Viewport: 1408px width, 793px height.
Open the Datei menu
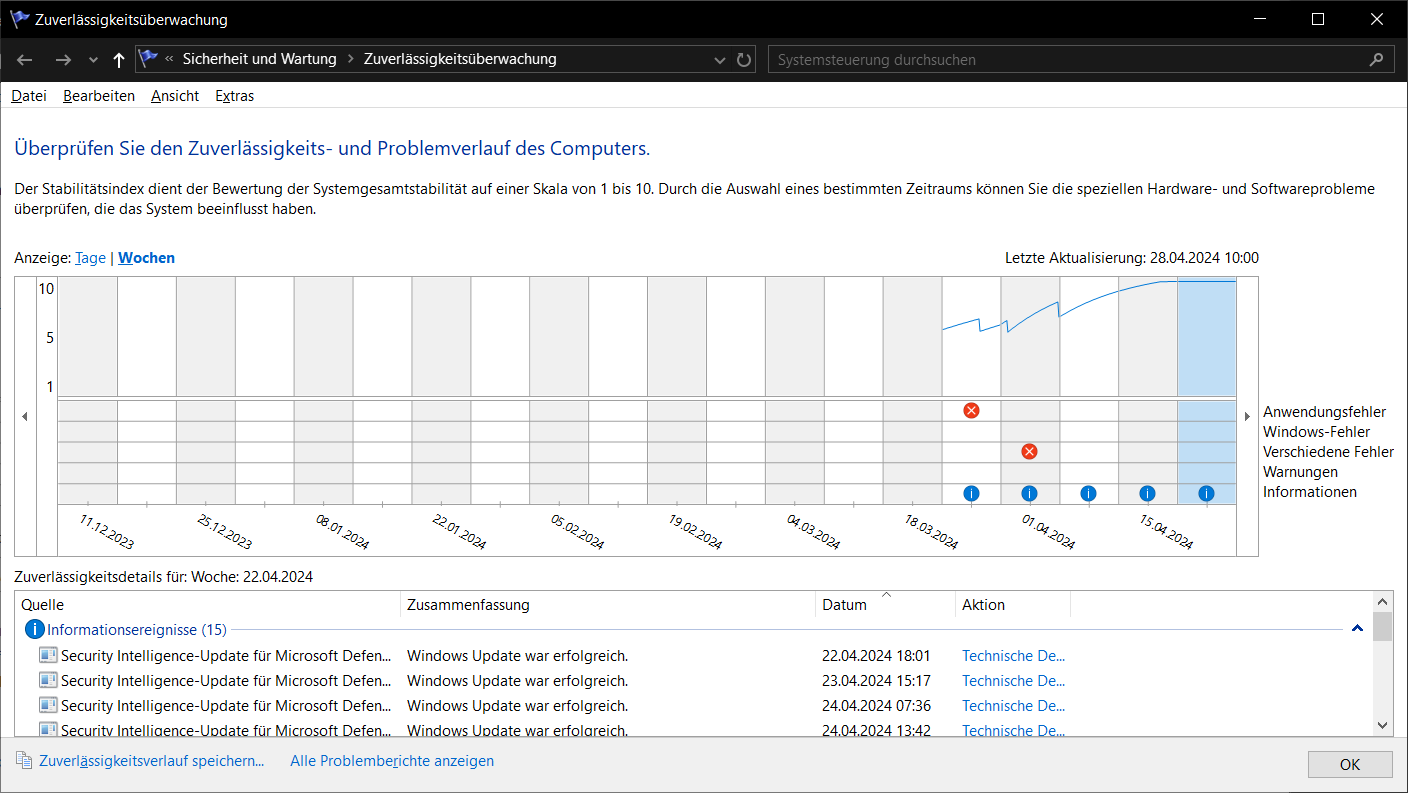(29, 96)
